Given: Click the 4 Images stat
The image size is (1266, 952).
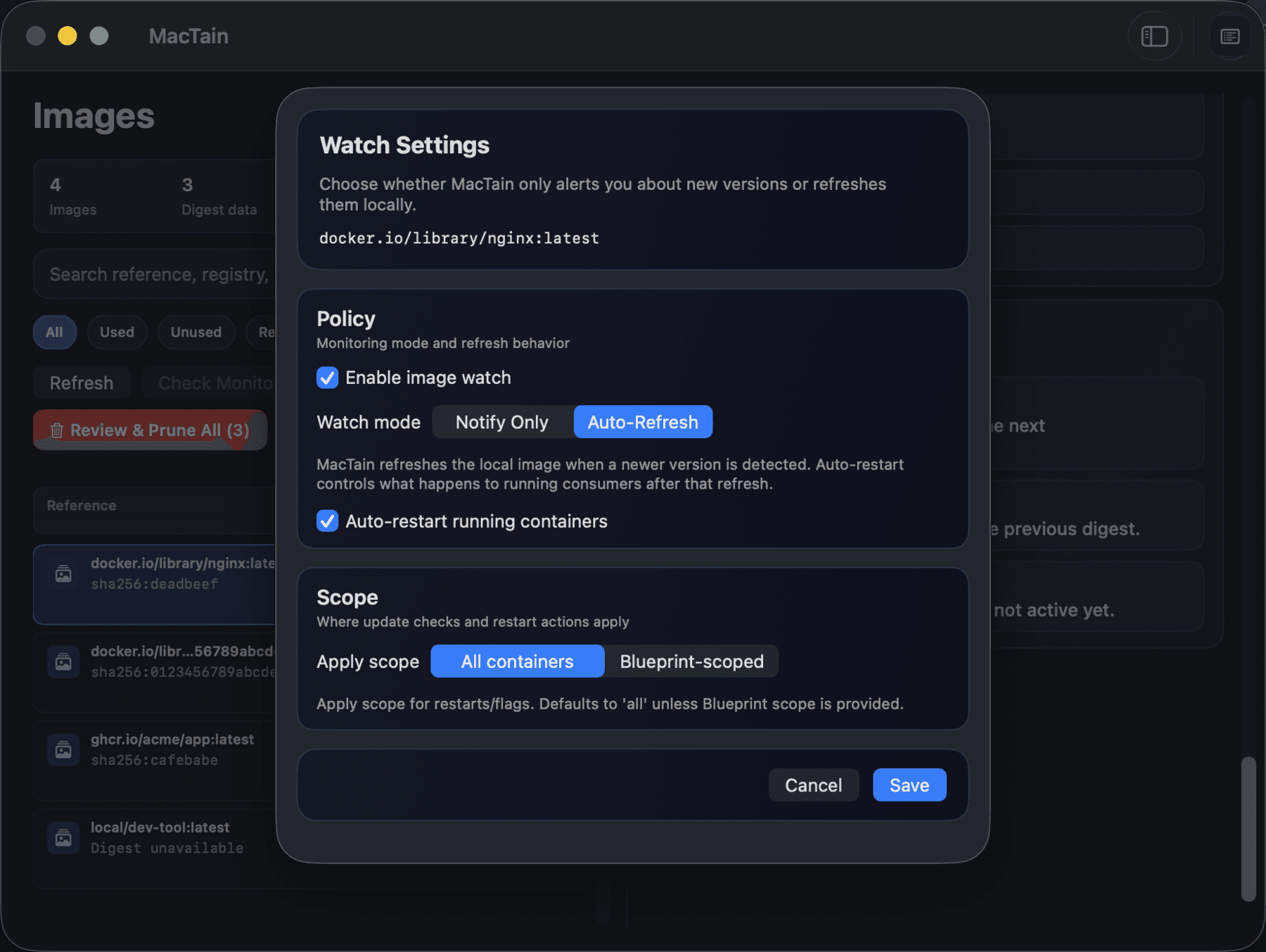Looking at the screenshot, I should (x=73, y=196).
